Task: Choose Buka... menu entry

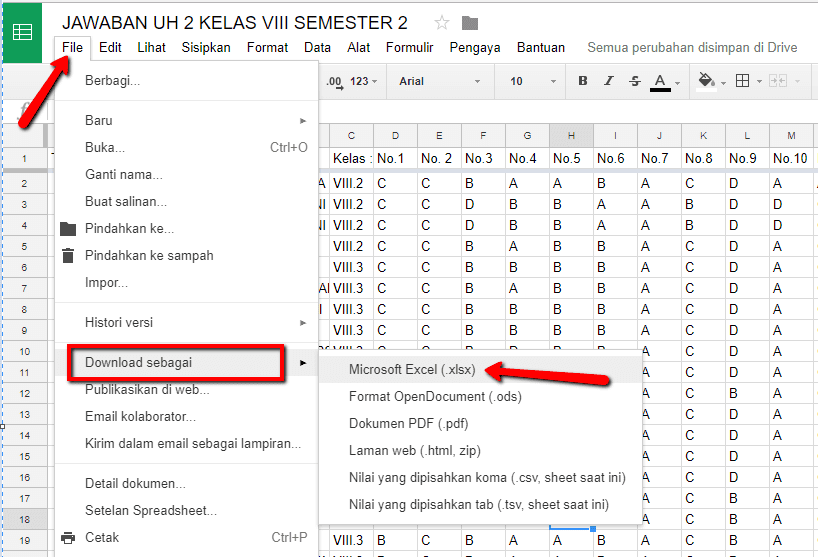Action: (186, 148)
